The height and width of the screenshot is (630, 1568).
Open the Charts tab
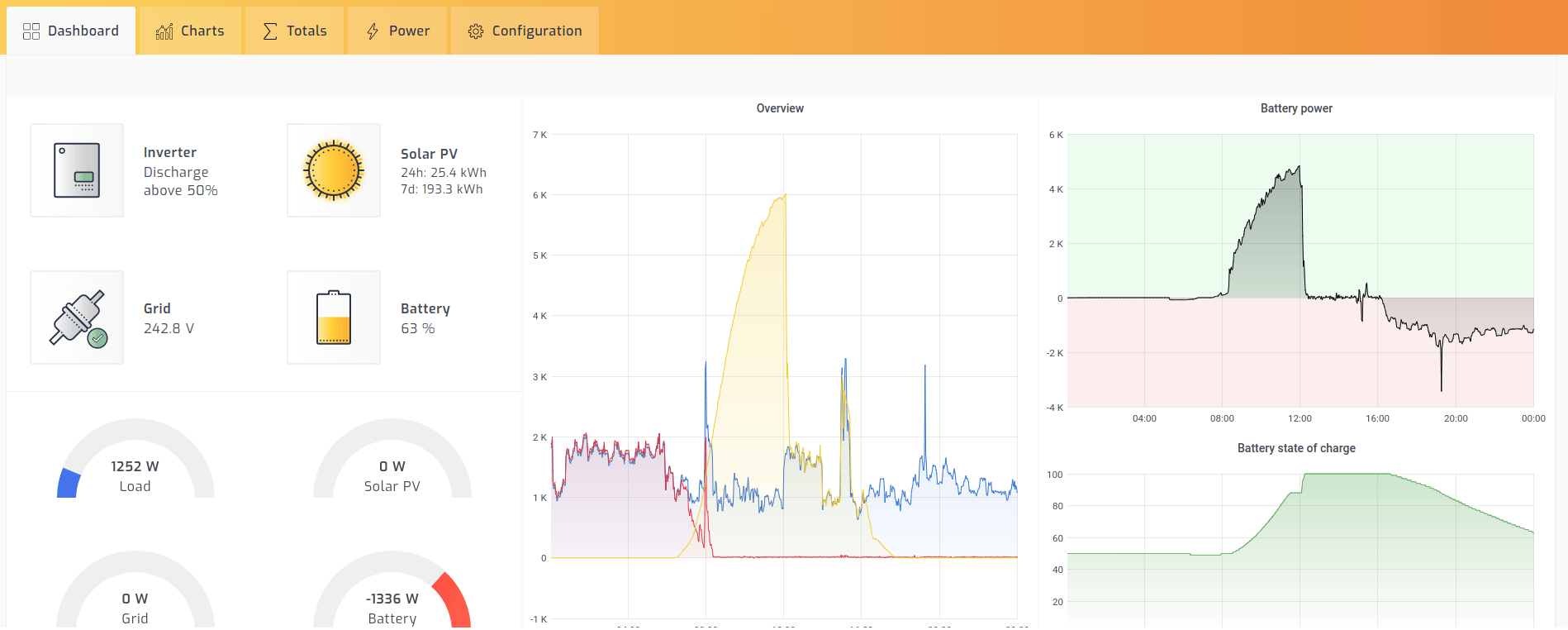point(191,31)
